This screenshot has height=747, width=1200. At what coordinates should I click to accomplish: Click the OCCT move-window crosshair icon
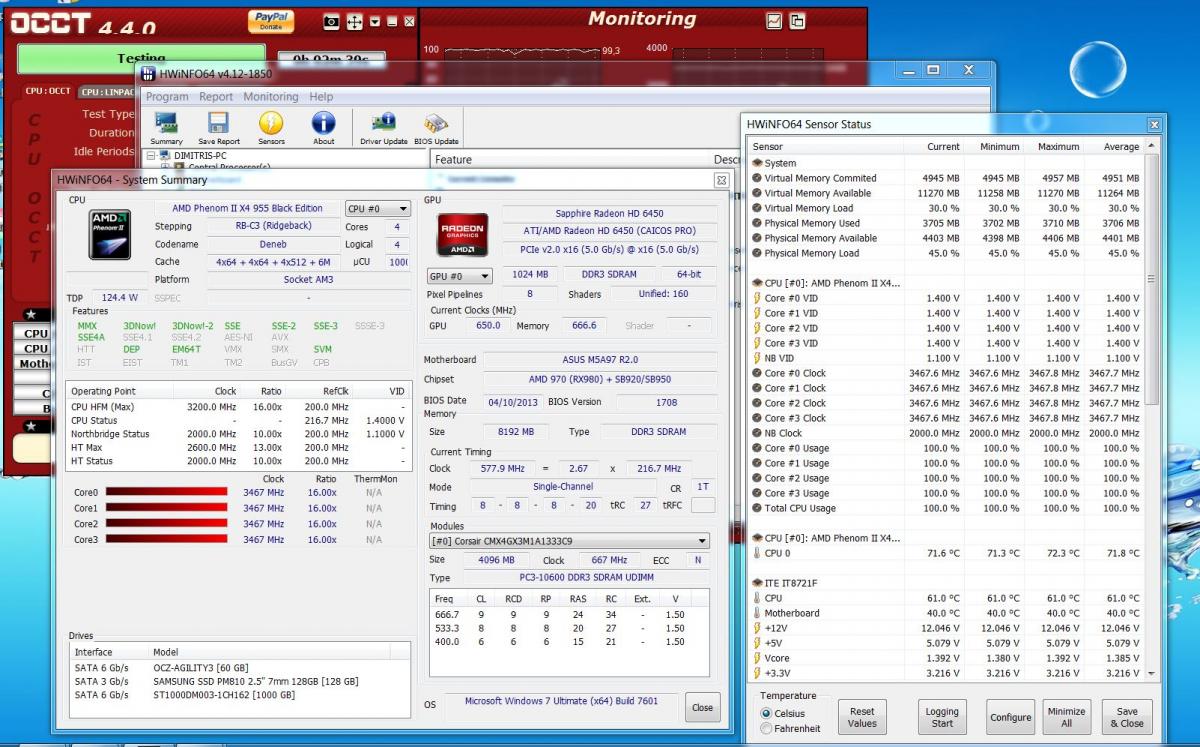[x=354, y=21]
